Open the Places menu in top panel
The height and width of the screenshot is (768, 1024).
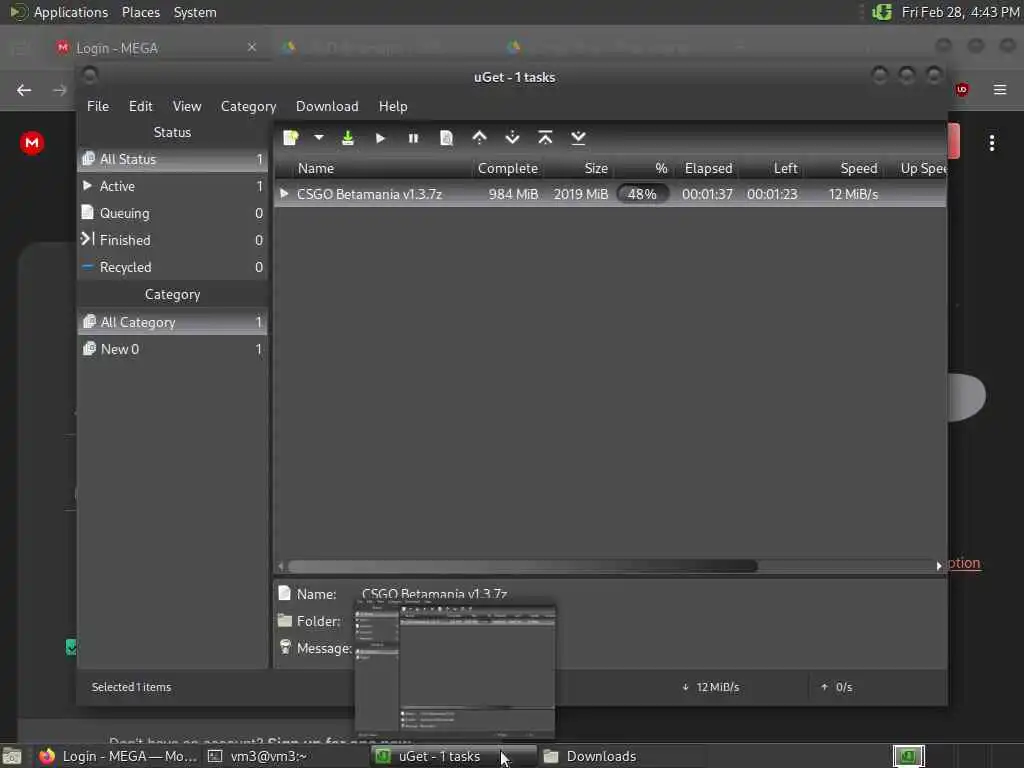(140, 12)
